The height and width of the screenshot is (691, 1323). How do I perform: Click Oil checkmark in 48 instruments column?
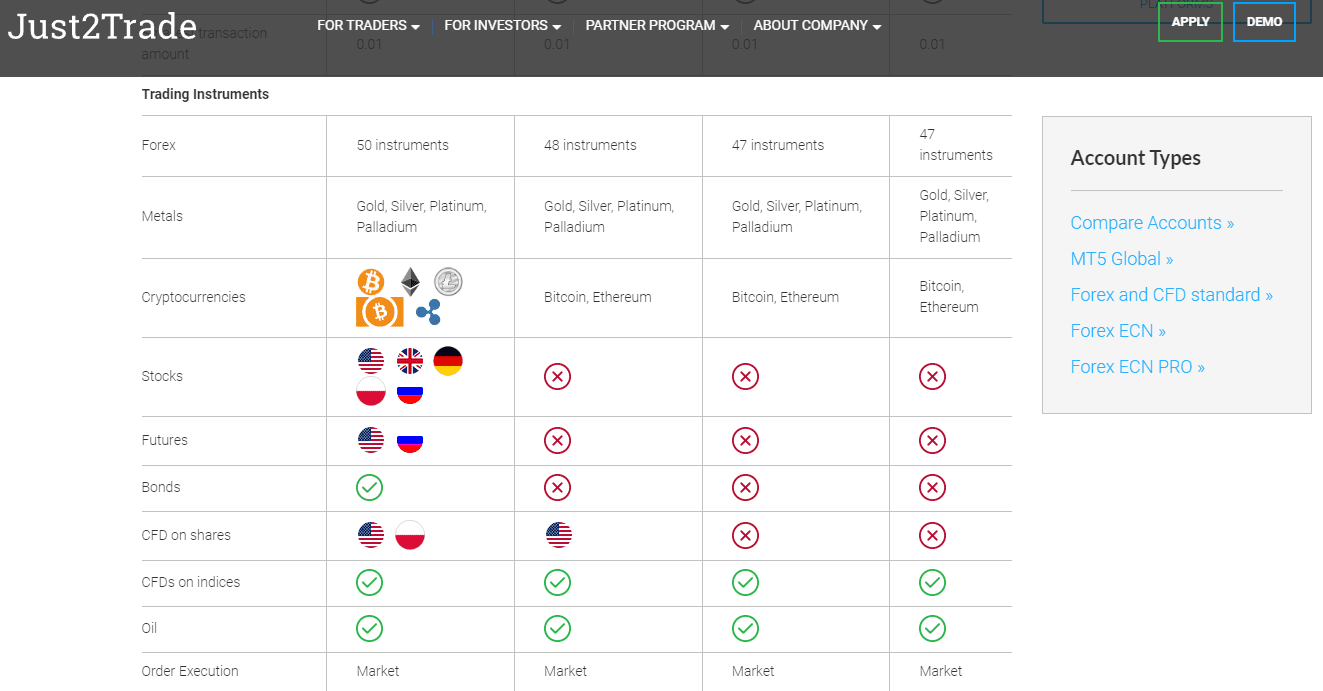[x=558, y=628]
